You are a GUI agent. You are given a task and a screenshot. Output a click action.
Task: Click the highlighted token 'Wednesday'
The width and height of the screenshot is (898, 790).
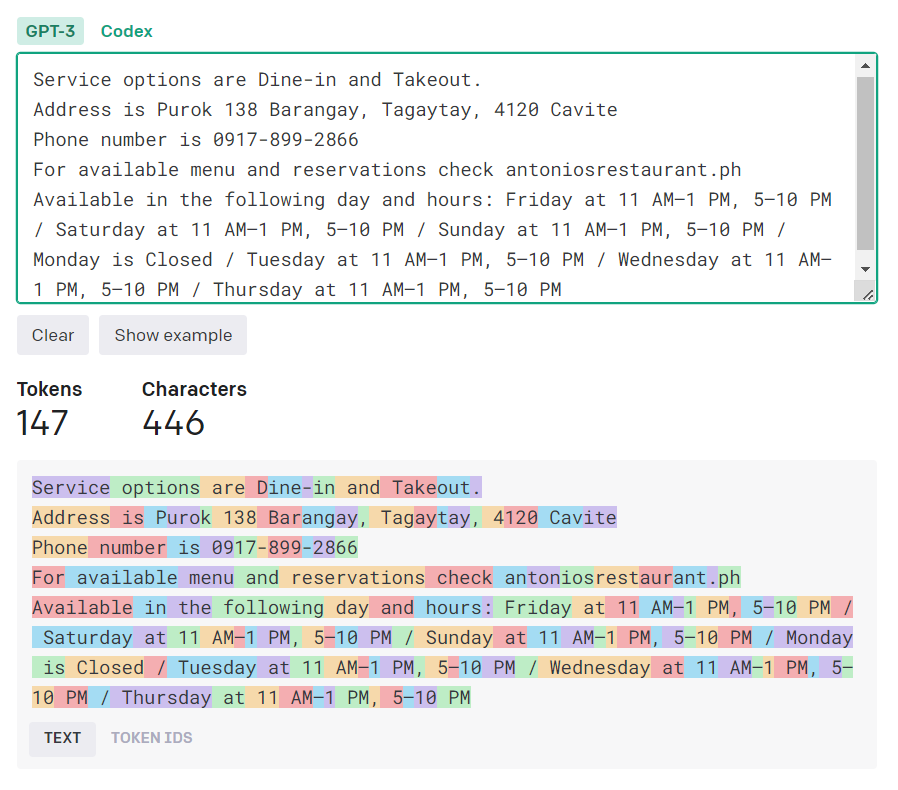tap(594, 667)
